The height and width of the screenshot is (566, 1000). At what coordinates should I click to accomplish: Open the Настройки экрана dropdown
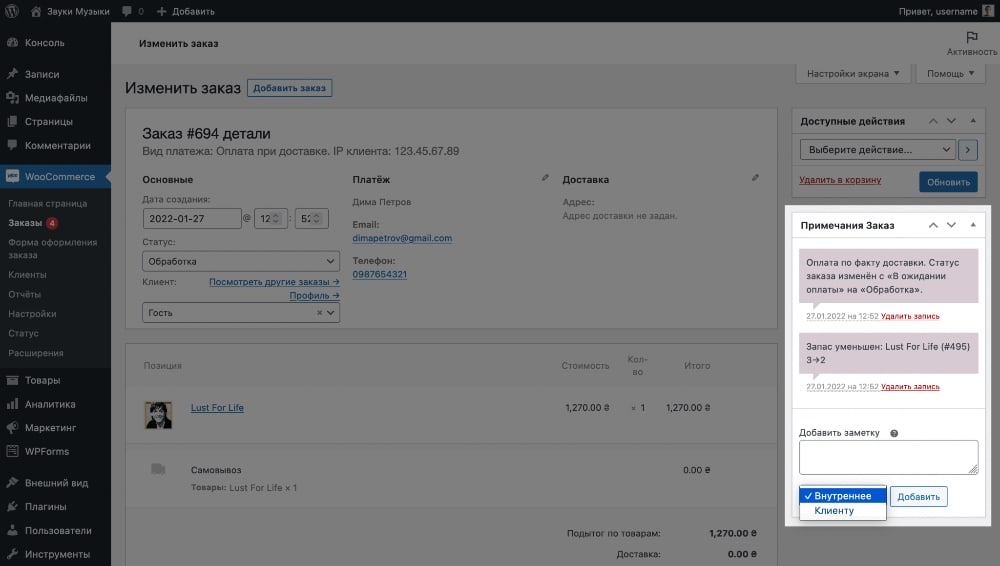click(x=853, y=73)
